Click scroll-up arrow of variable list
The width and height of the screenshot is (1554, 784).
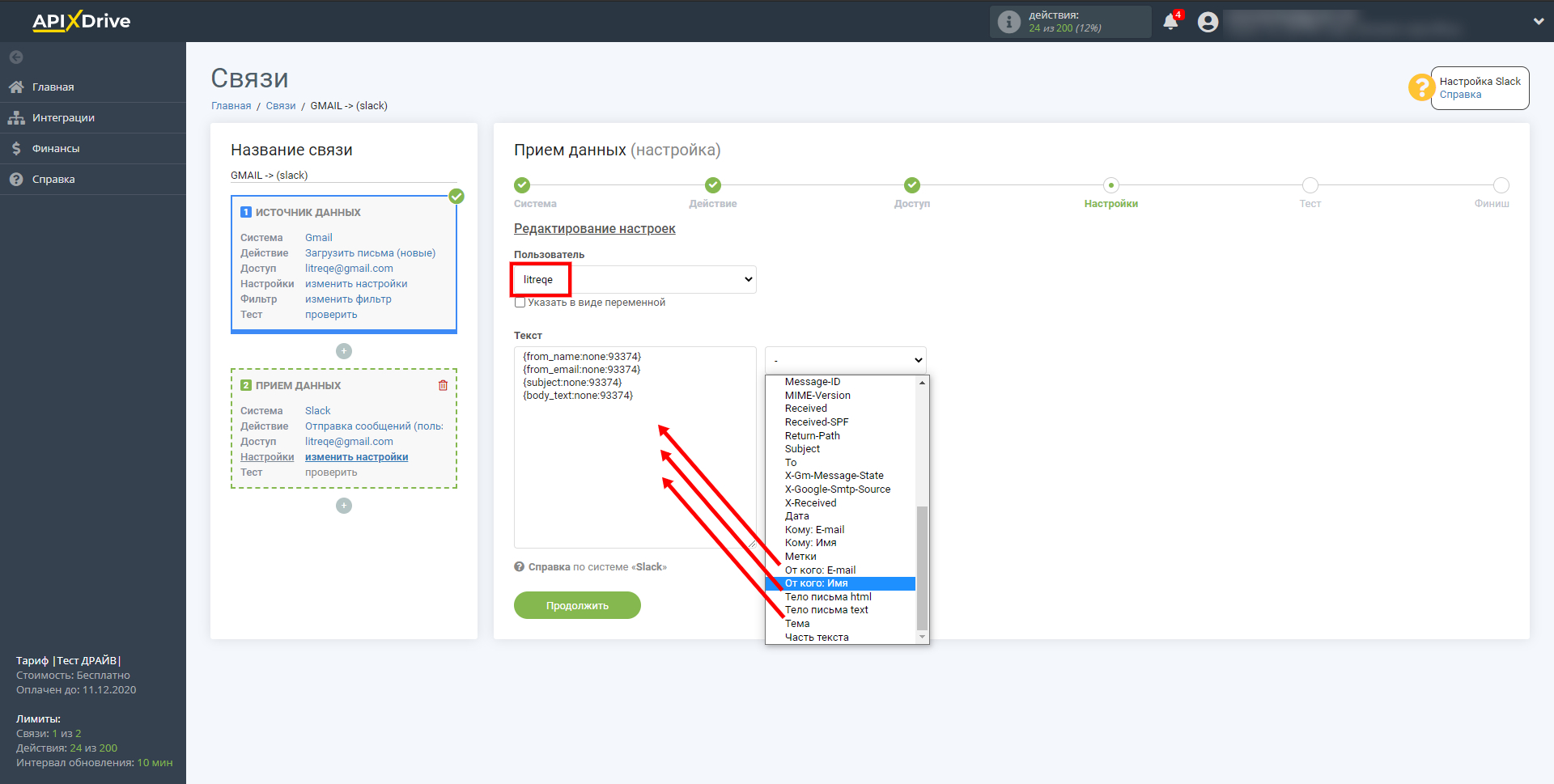pyautogui.click(x=922, y=382)
